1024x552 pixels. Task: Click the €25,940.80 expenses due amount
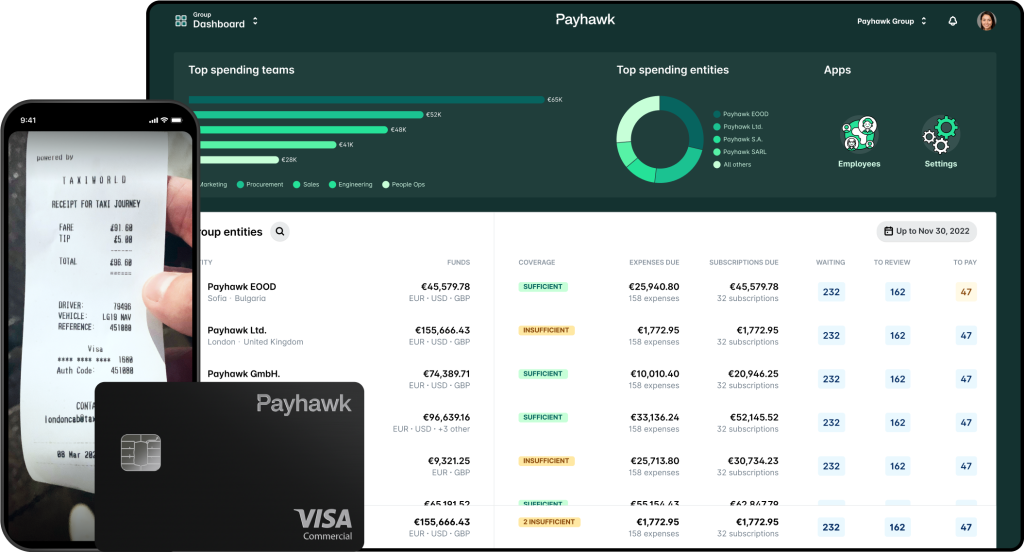[x=654, y=287]
